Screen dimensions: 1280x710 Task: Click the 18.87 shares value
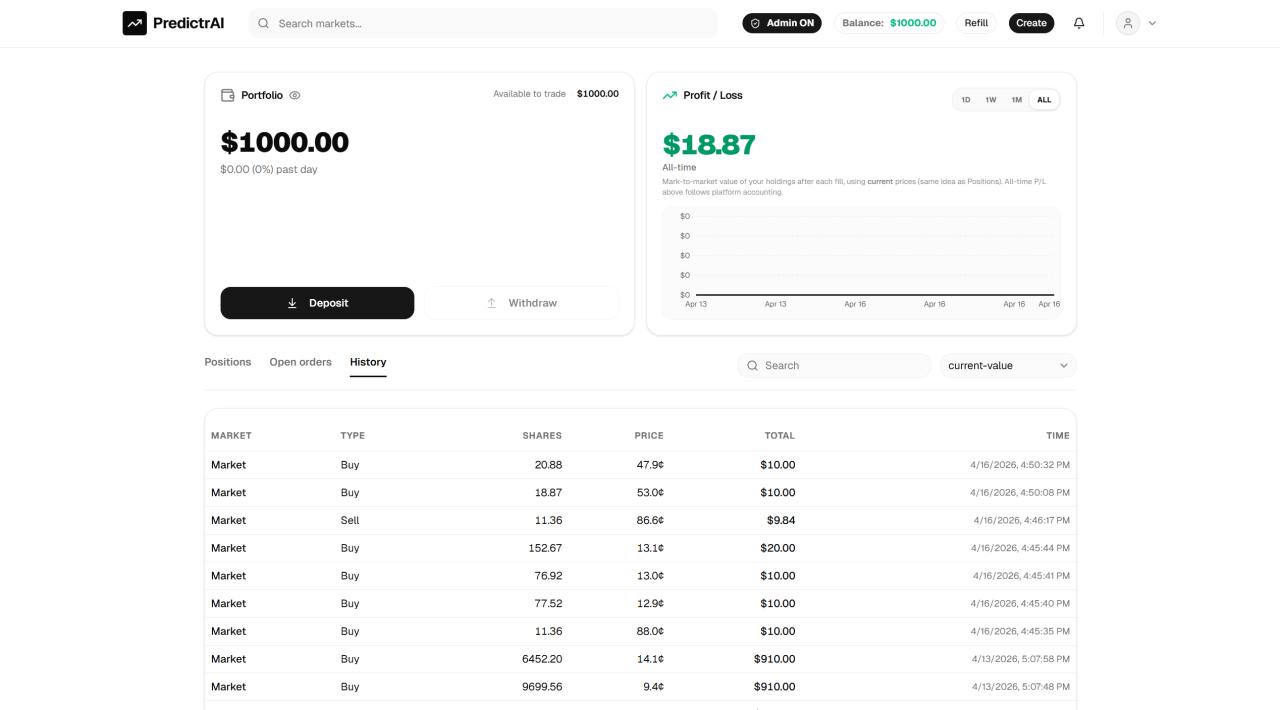pos(548,493)
